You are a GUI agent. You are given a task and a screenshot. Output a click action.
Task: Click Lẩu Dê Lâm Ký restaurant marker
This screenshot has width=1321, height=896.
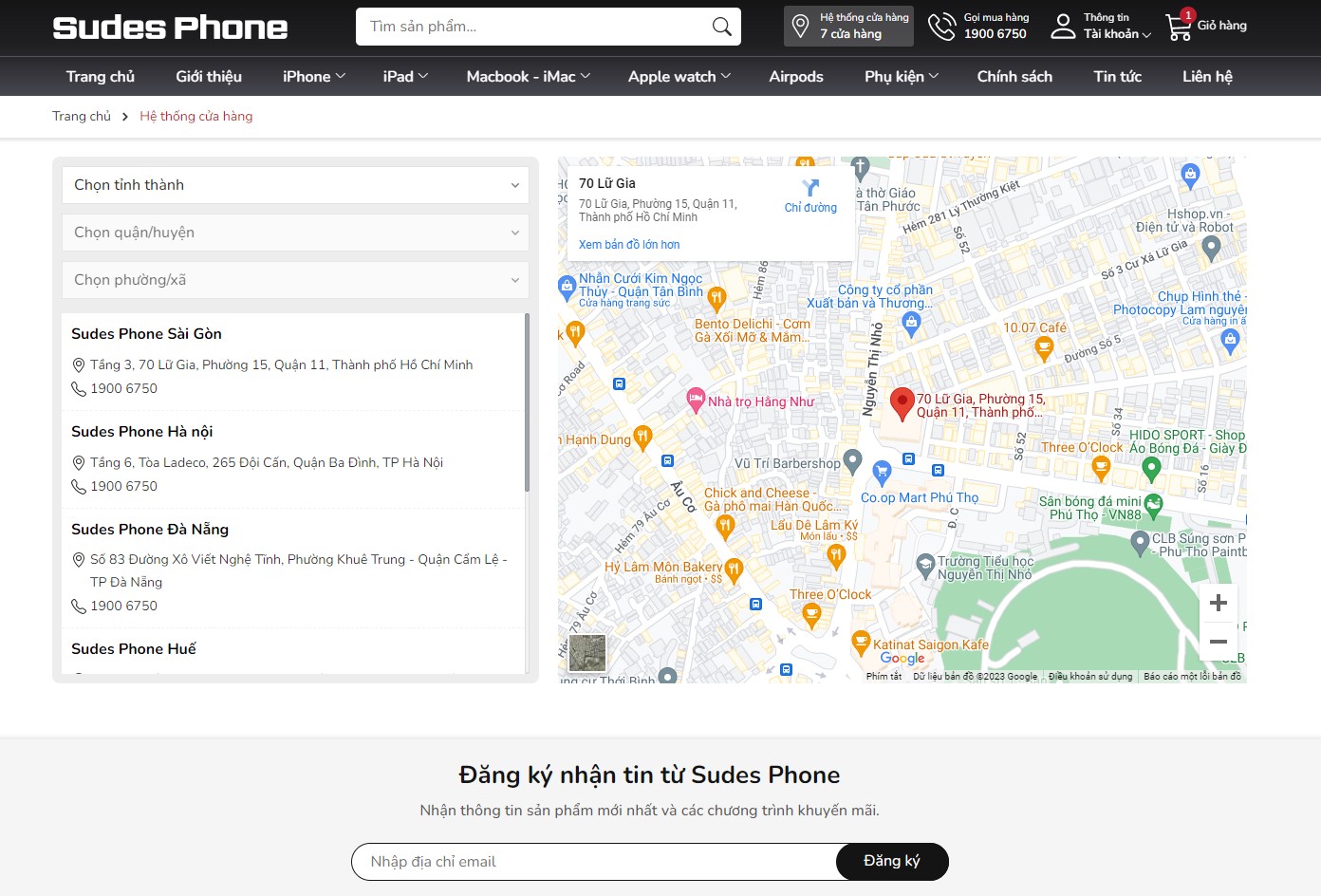(x=836, y=556)
